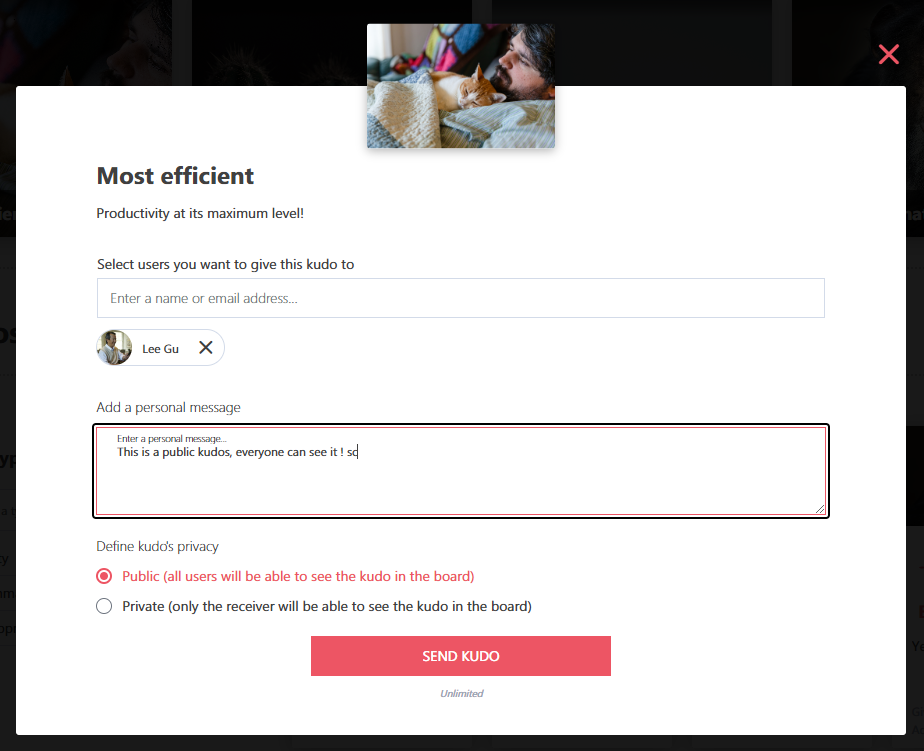Click the Enter a personal message placeholder

point(171,439)
